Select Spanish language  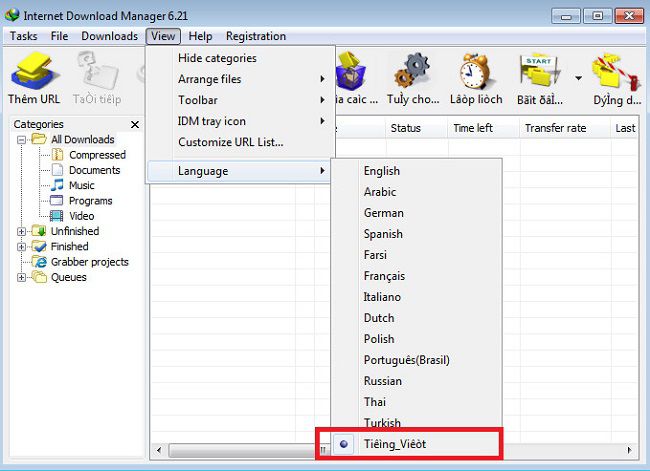pos(417,234)
